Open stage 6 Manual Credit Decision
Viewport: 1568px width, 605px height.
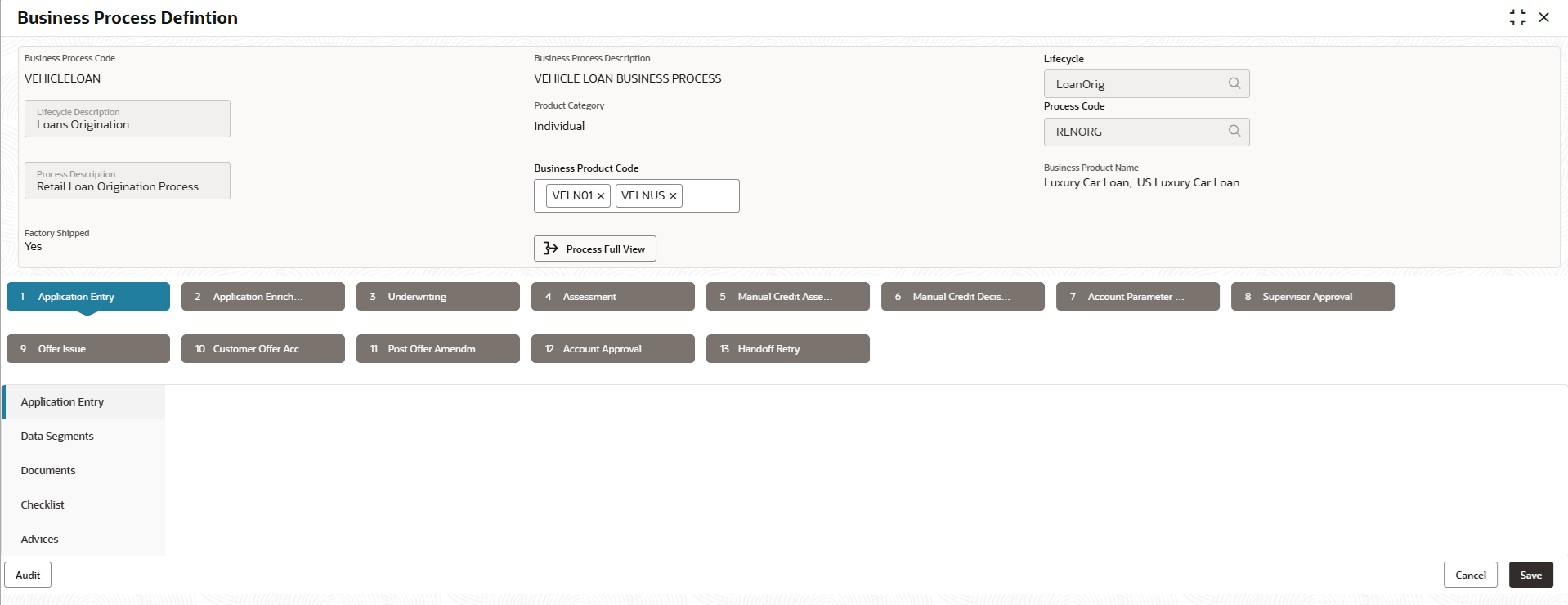tap(963, 297)
